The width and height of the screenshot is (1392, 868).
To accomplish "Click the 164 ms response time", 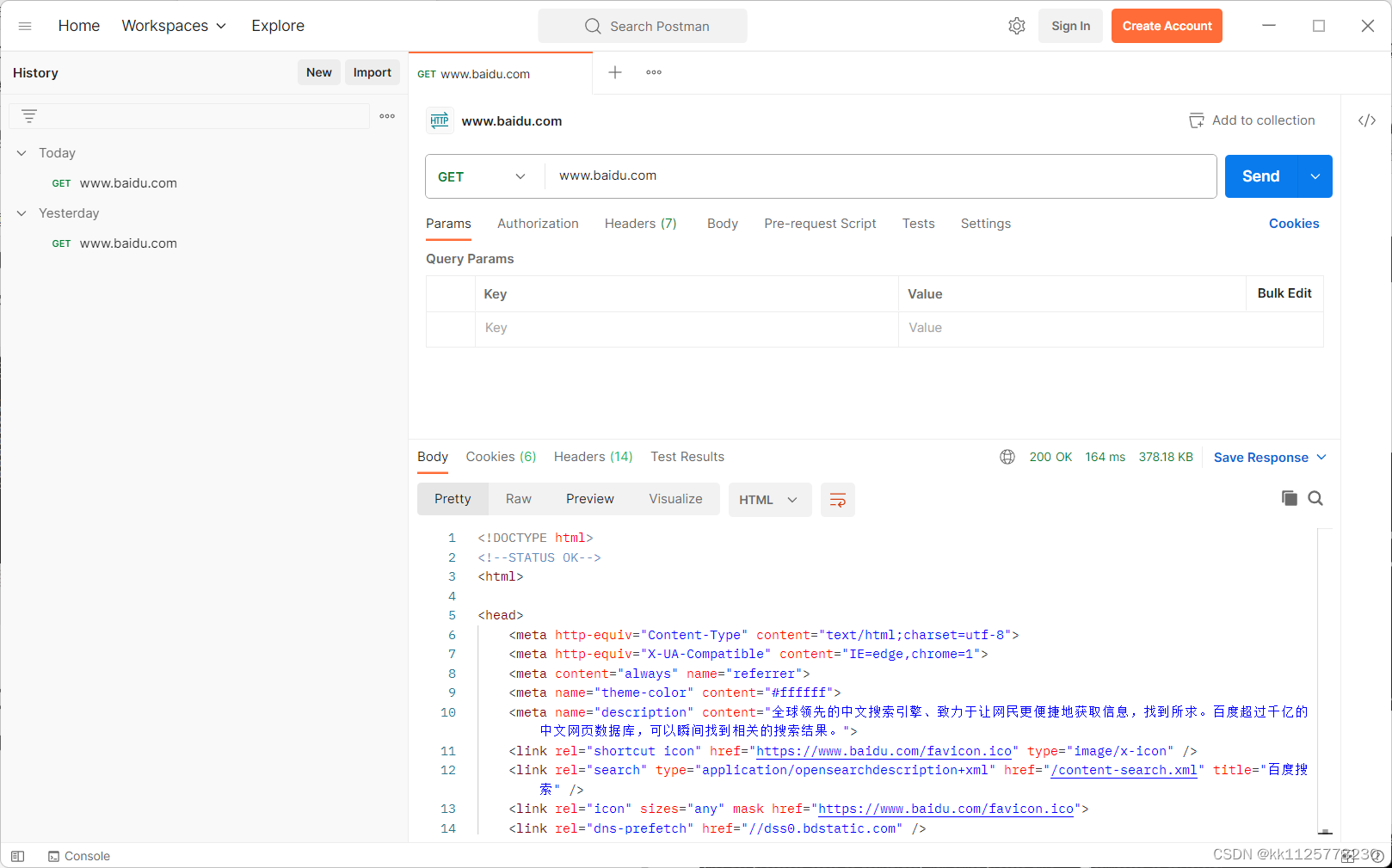I will pos(1106,457).
